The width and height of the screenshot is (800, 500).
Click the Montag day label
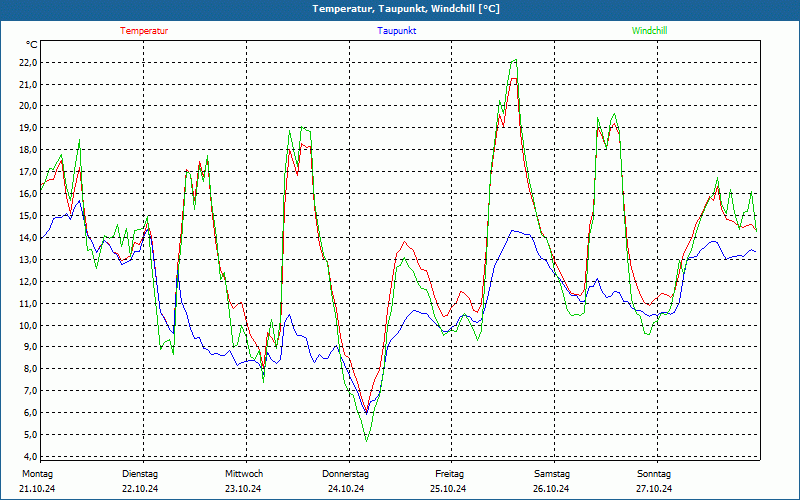coord(38,474)
